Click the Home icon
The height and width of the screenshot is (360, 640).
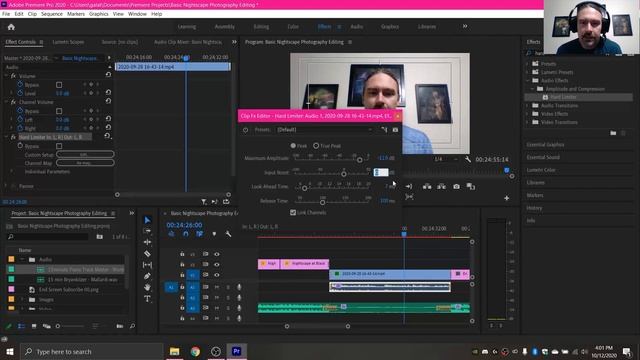pos(11,27)
